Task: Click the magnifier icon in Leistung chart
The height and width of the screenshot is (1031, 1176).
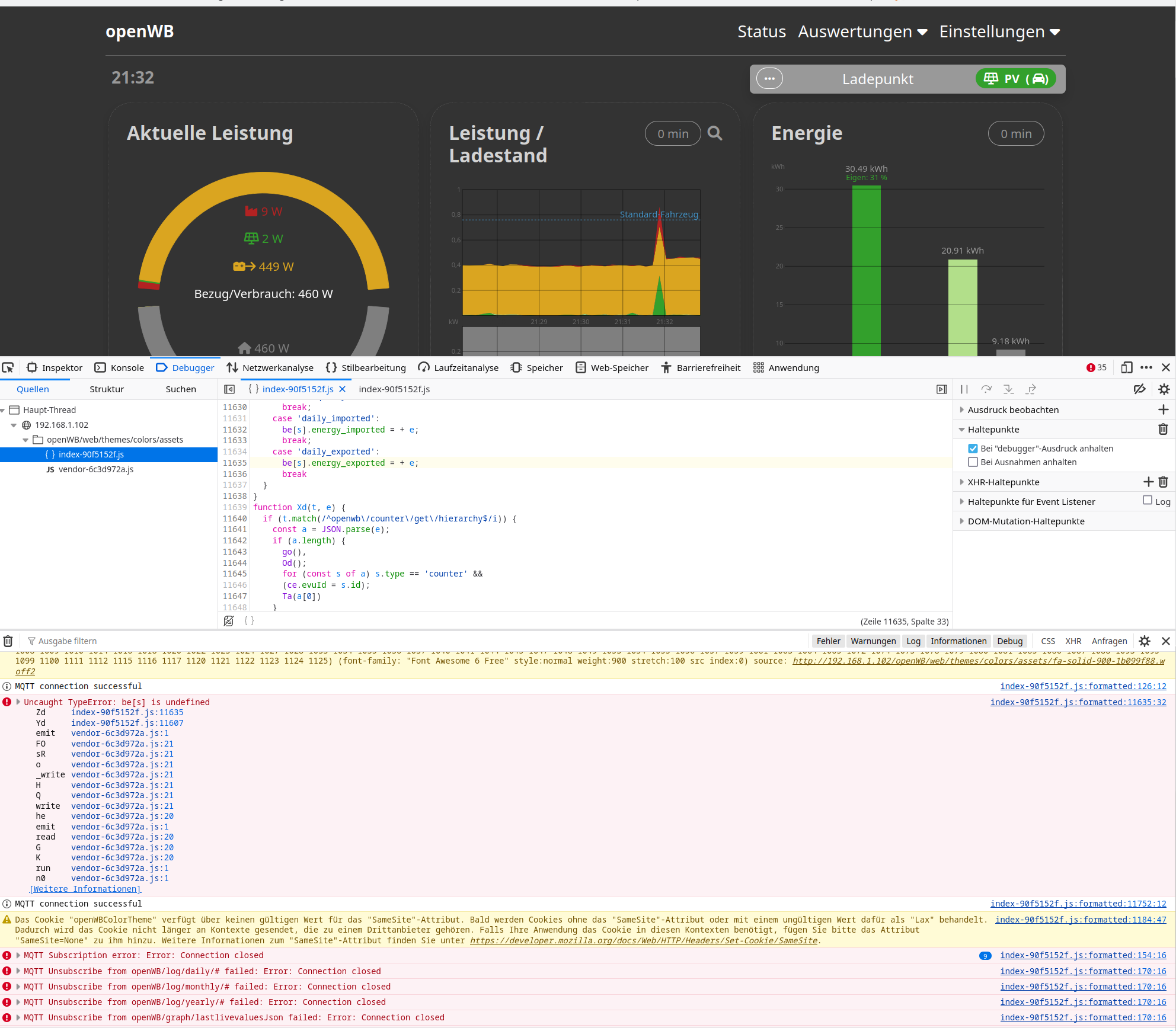Action: pyautogui.click(x=715, y=134)
